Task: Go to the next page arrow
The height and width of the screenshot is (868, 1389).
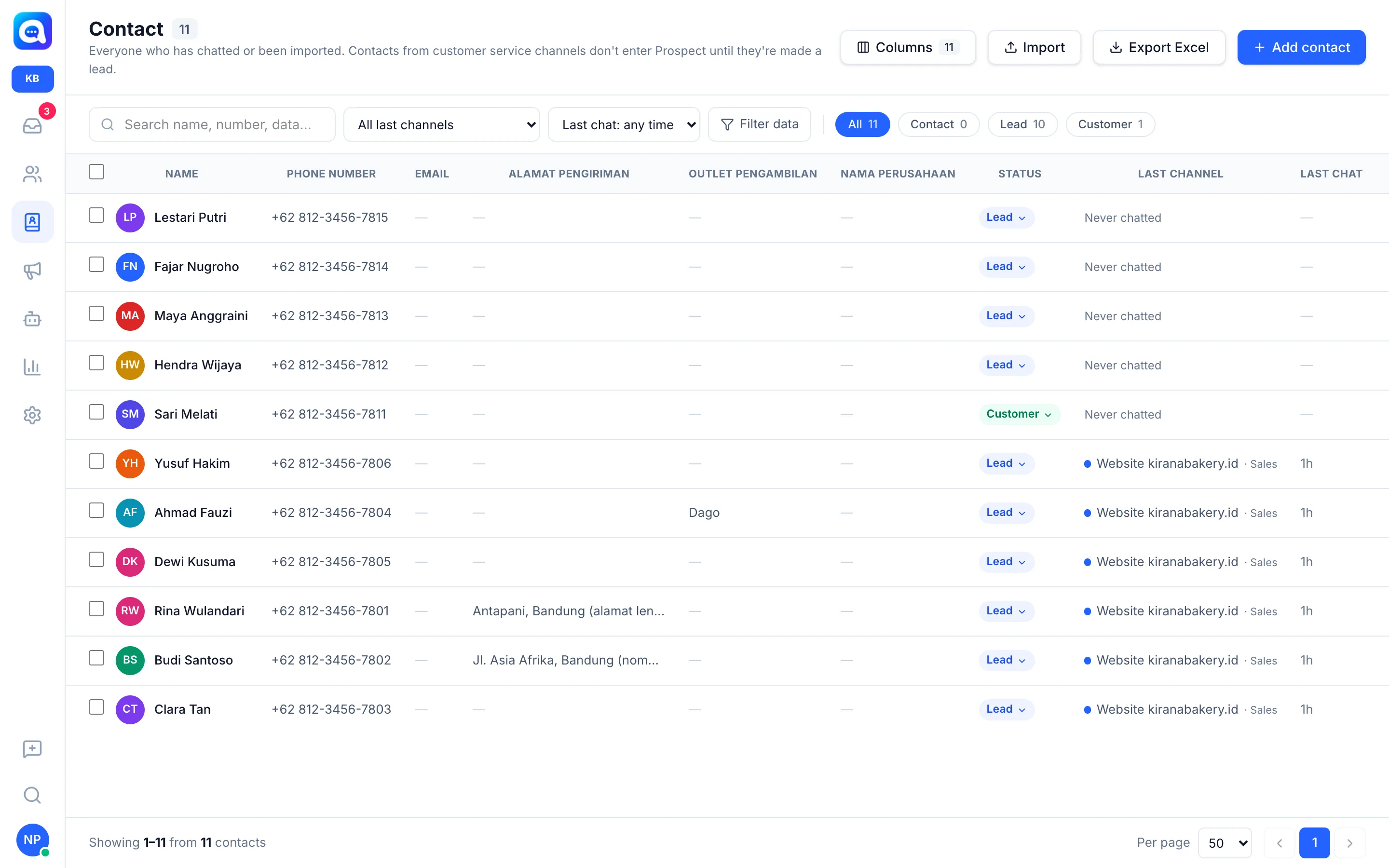Action: pos(1349,843)
